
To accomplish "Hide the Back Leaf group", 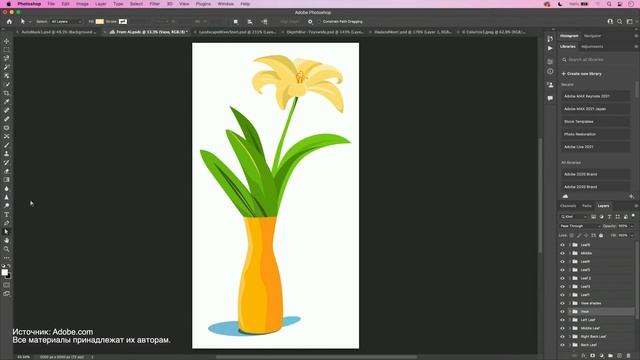I will pos(562,345).
